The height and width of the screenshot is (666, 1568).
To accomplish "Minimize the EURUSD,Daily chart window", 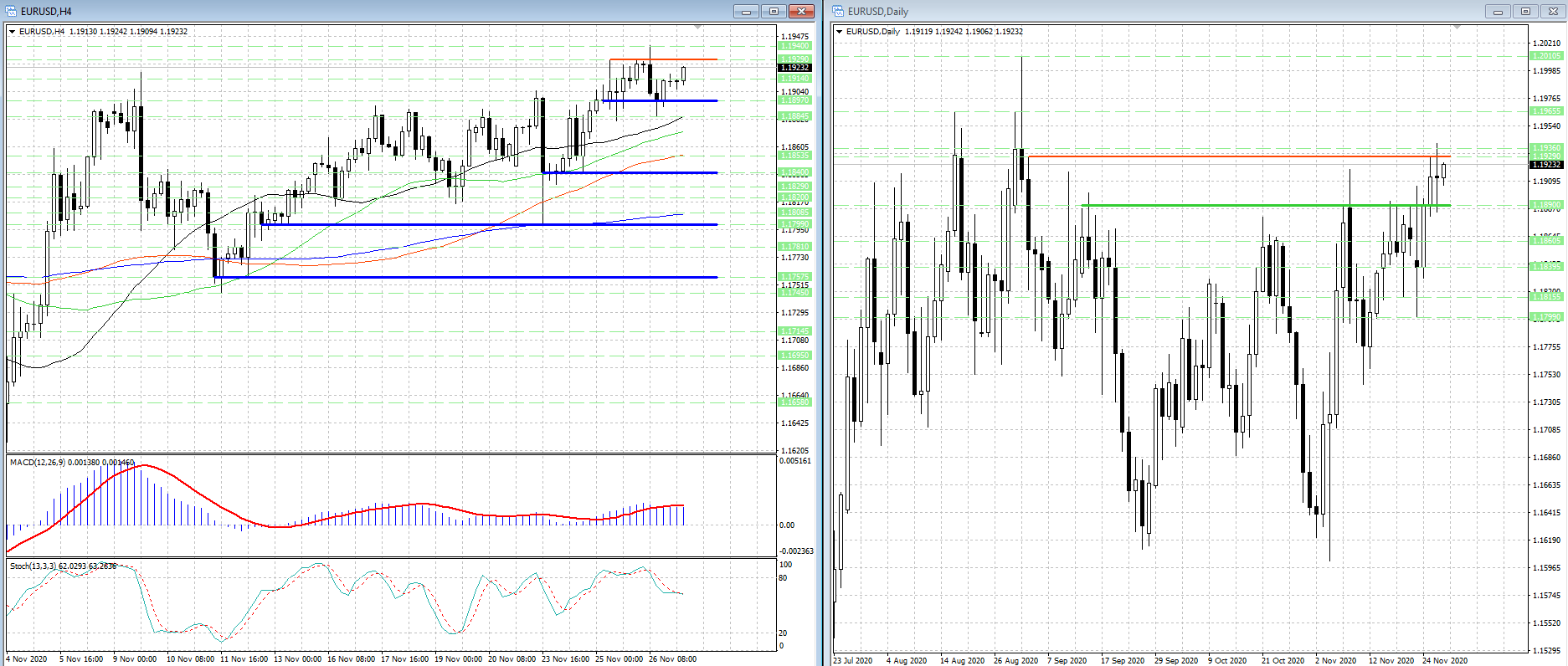I will tap(1498, 11).
